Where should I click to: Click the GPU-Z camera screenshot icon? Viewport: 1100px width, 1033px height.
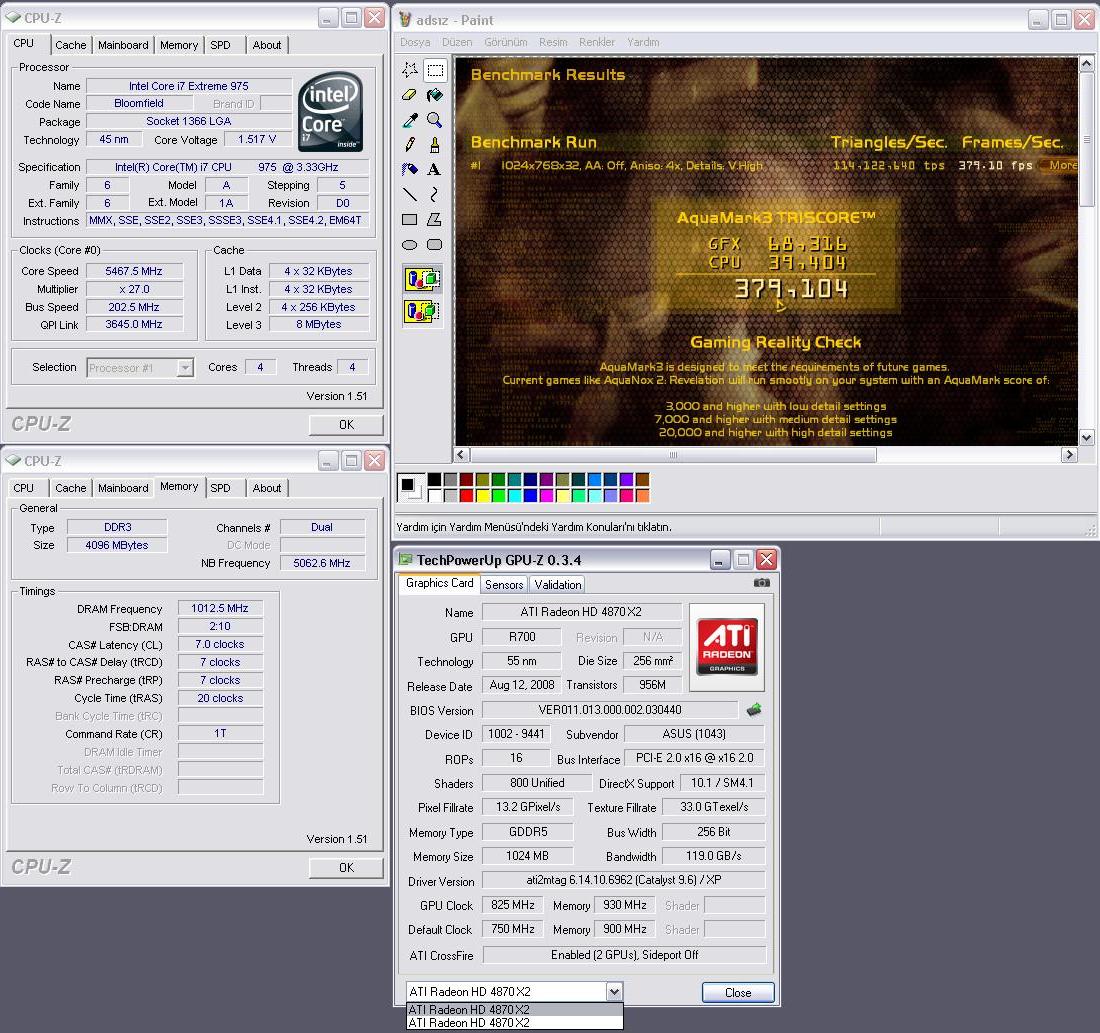761,582
